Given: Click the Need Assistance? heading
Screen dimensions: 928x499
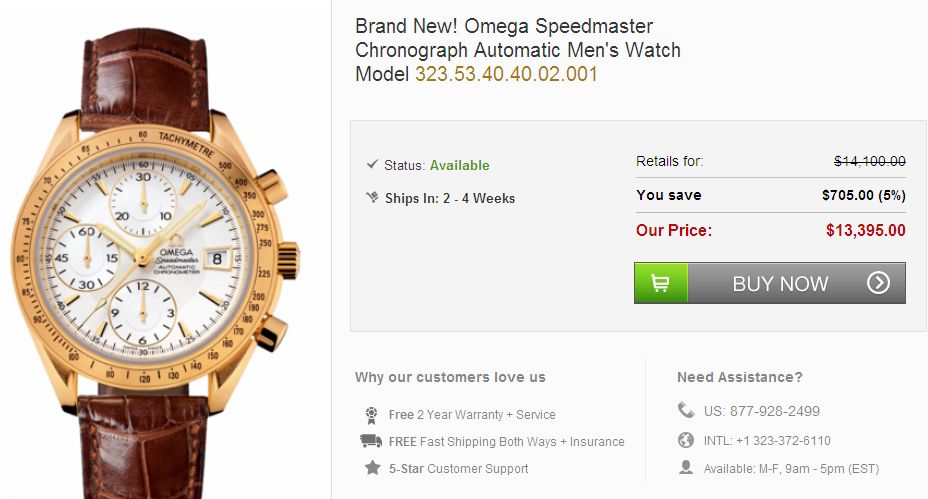Looking at the screenshot, I should click(x=739, y=377).
